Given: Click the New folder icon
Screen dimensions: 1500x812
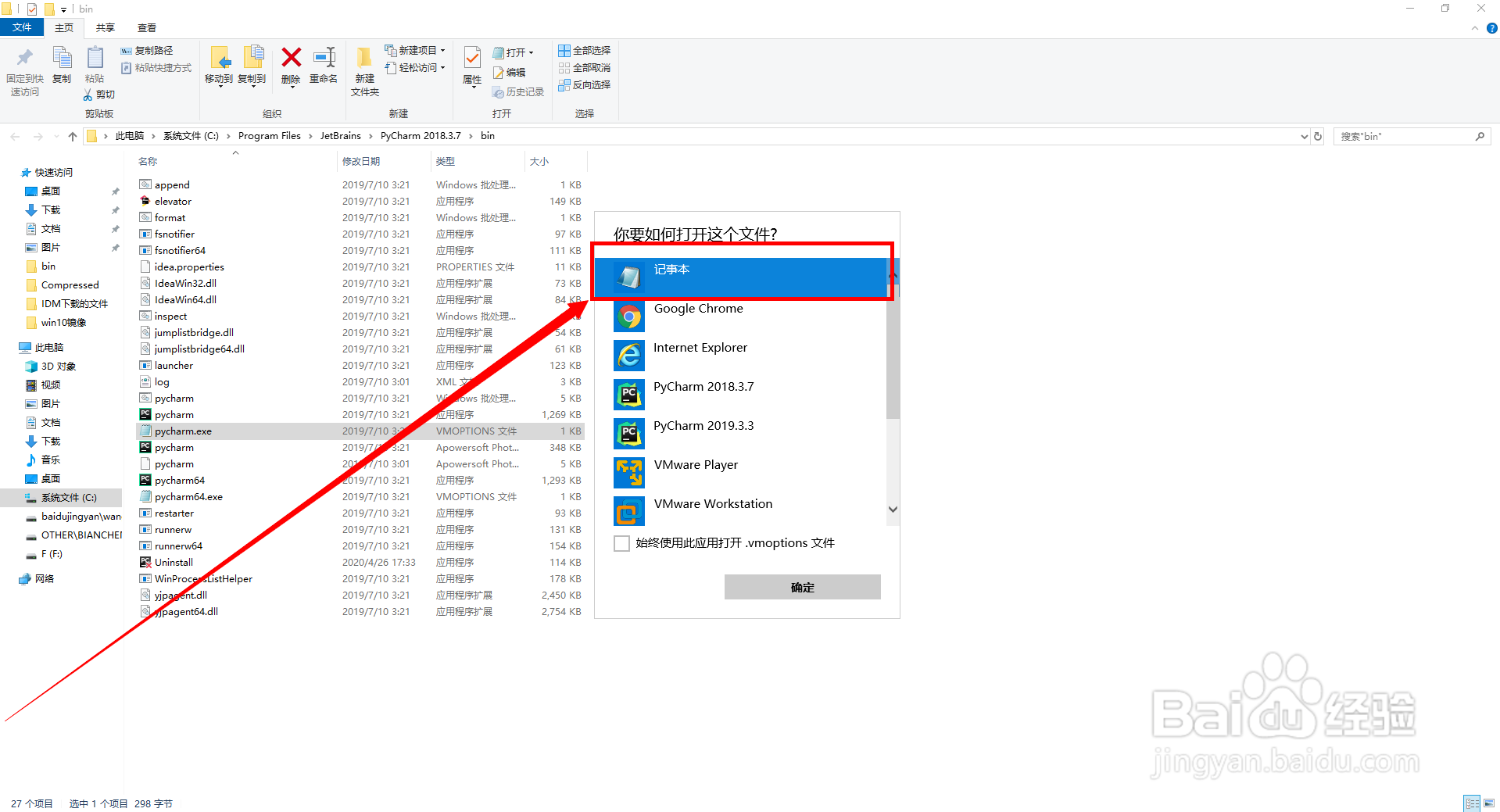Looking at the screenshot, I should 364,58.
